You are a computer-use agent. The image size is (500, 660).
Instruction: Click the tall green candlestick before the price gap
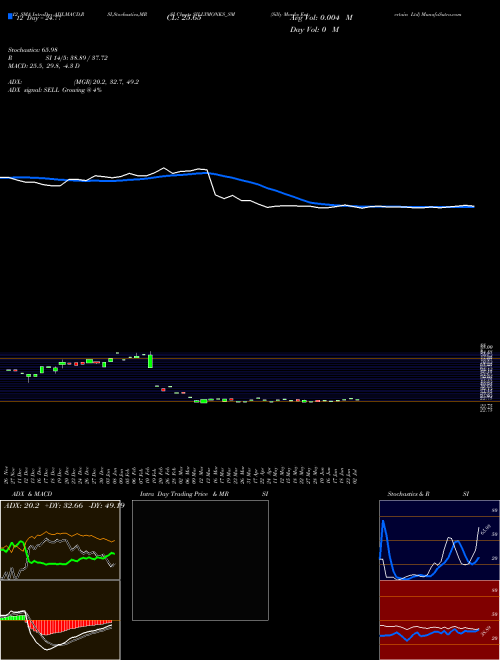pyautogui.click(x=150, y=361)
